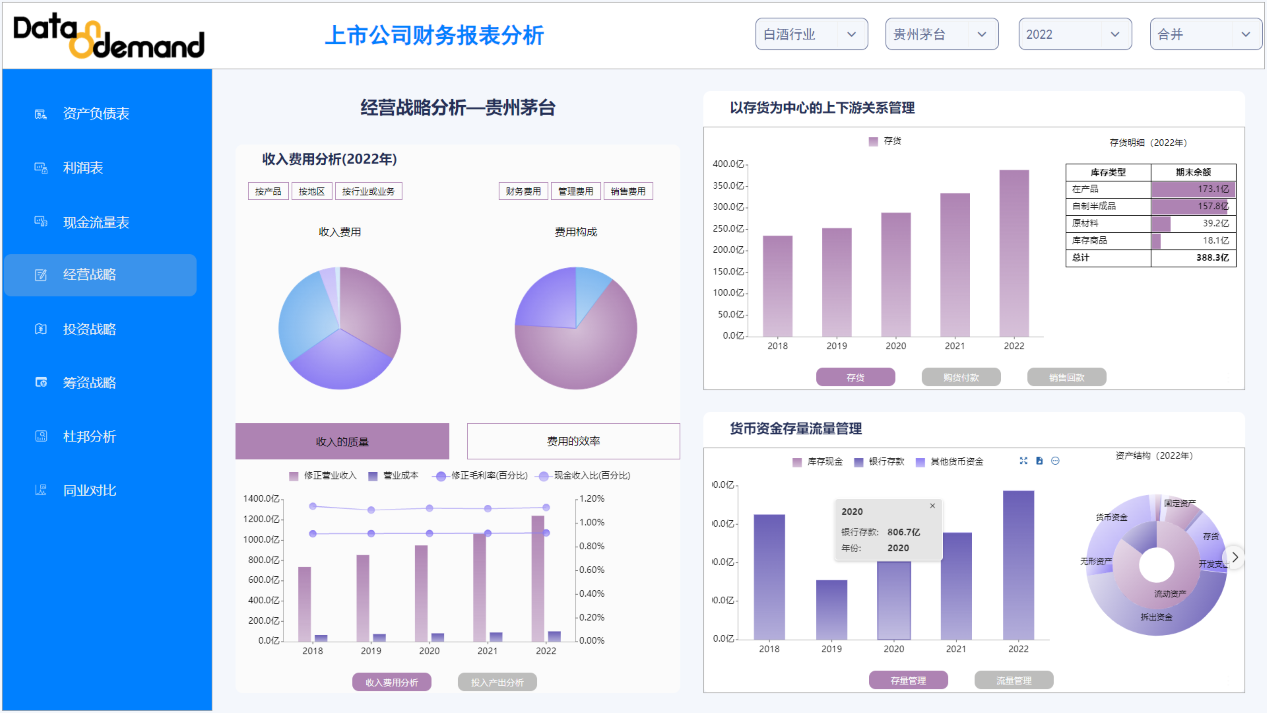
Task: Close the 2020 tooltip popup
Action: [x=933, y=506]
